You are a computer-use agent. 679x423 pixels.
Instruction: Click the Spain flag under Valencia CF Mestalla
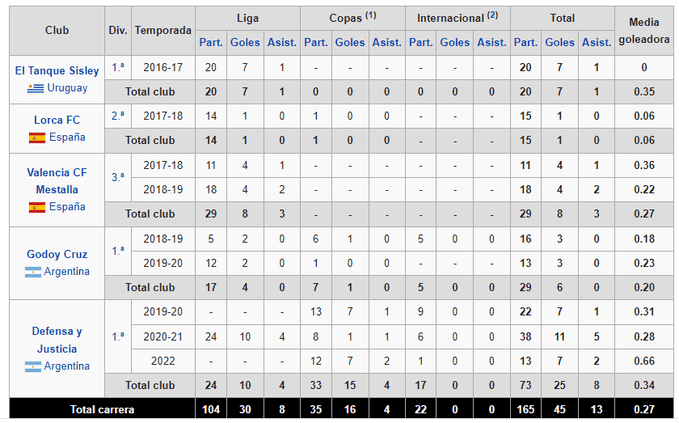37,207
